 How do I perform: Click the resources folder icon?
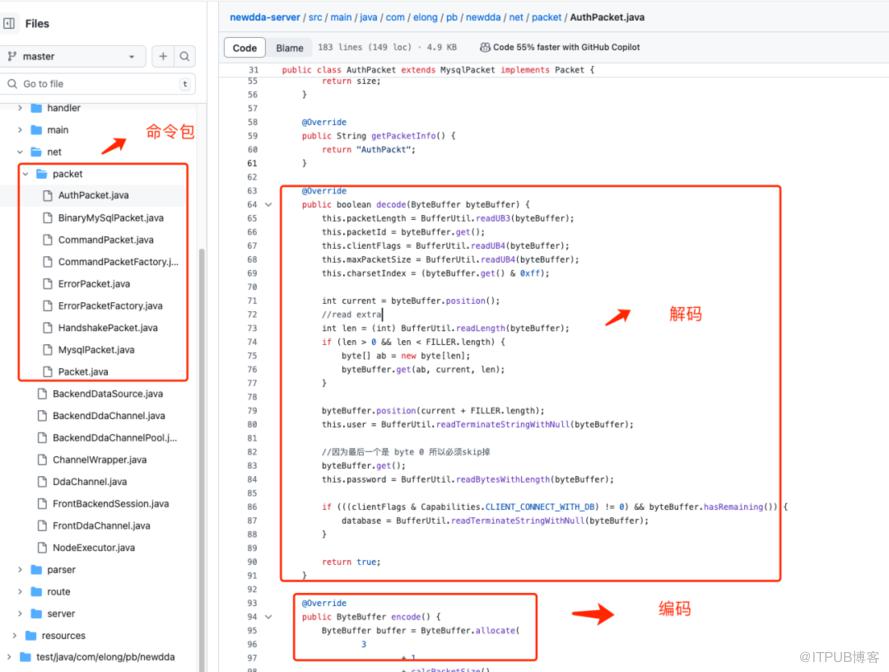(x=31, y=636)
